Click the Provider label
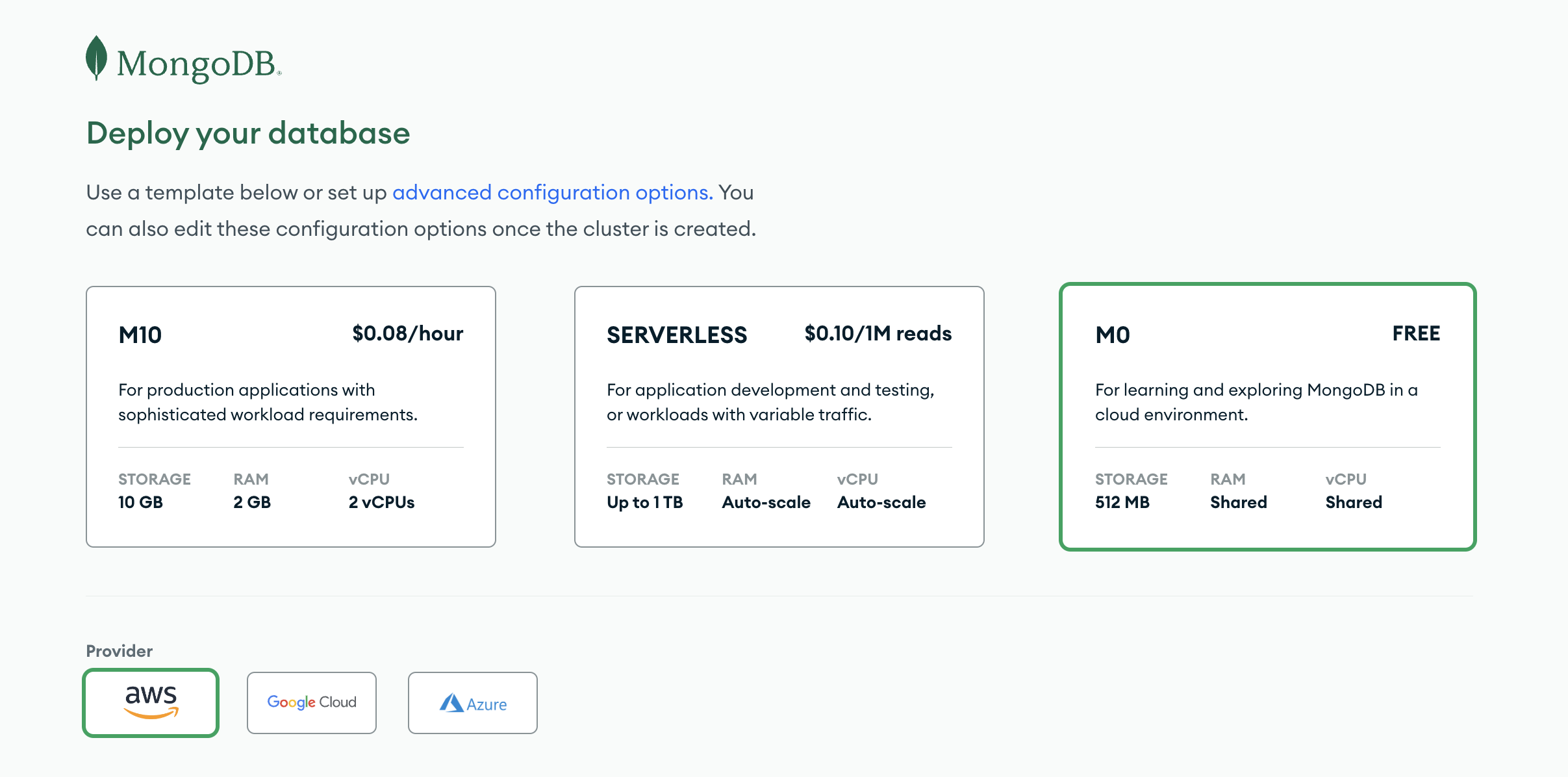 pos(120,651)
